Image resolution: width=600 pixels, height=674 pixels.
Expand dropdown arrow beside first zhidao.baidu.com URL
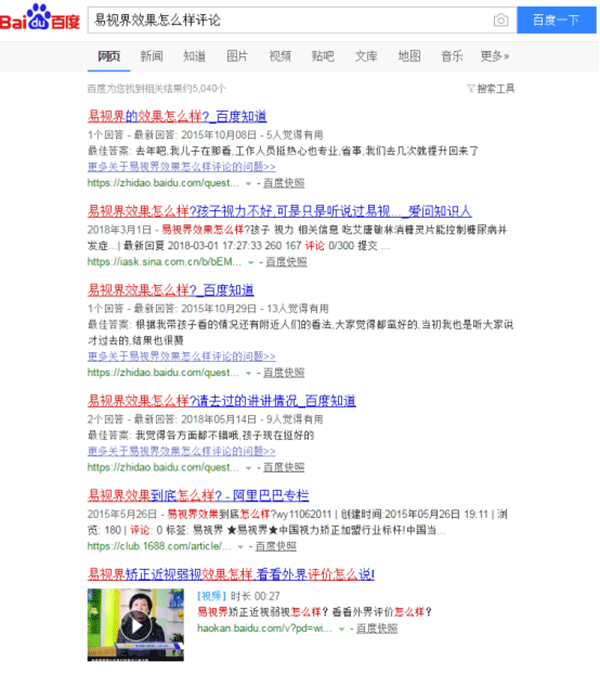pyautogui.click(x=249, y=184)
